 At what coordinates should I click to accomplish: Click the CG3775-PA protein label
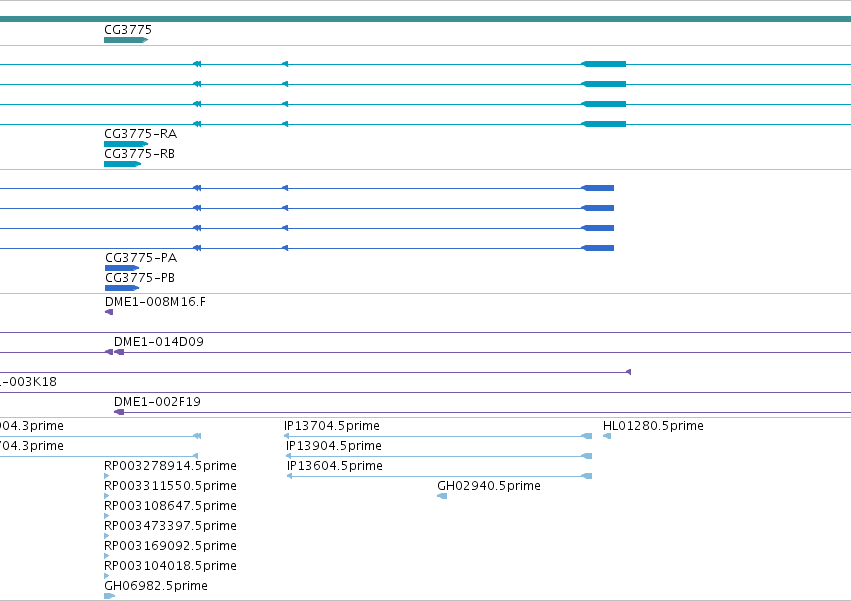(141, 257)
